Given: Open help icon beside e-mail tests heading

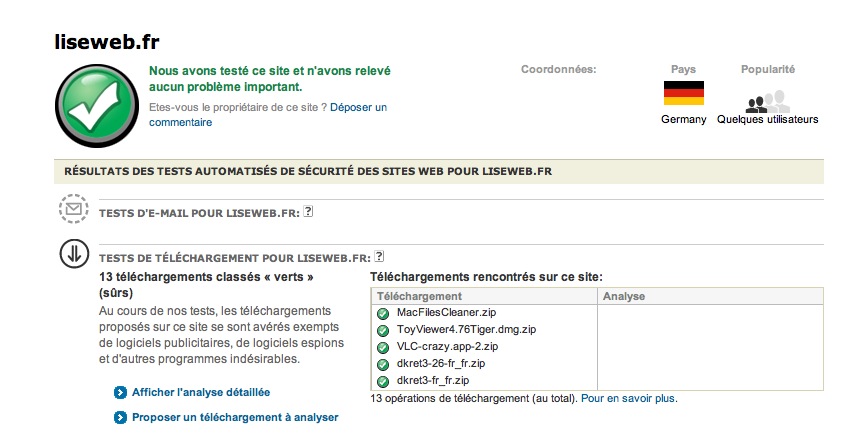Looking at the screenshot, I should click(309, 212).
